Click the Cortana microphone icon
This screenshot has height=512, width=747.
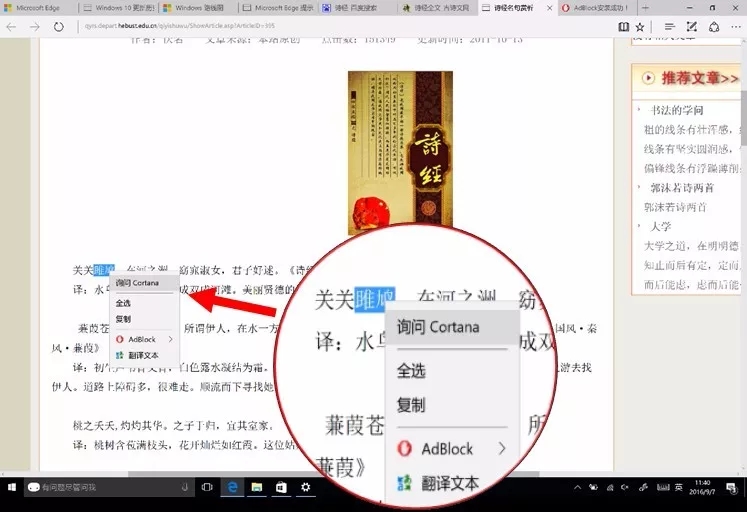(x=185, y=487)
